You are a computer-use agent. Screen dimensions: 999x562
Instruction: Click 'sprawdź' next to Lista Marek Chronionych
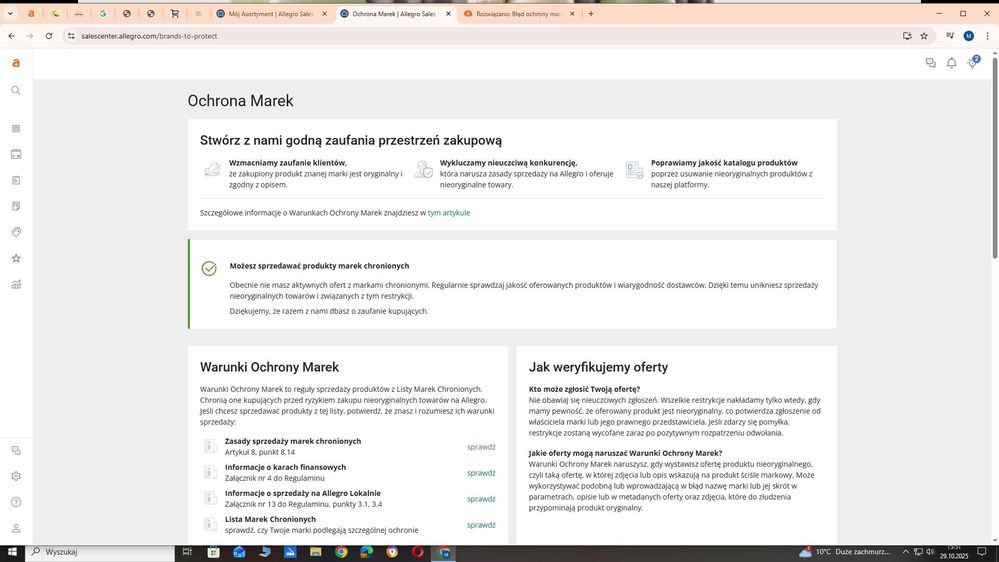point(480,525)
